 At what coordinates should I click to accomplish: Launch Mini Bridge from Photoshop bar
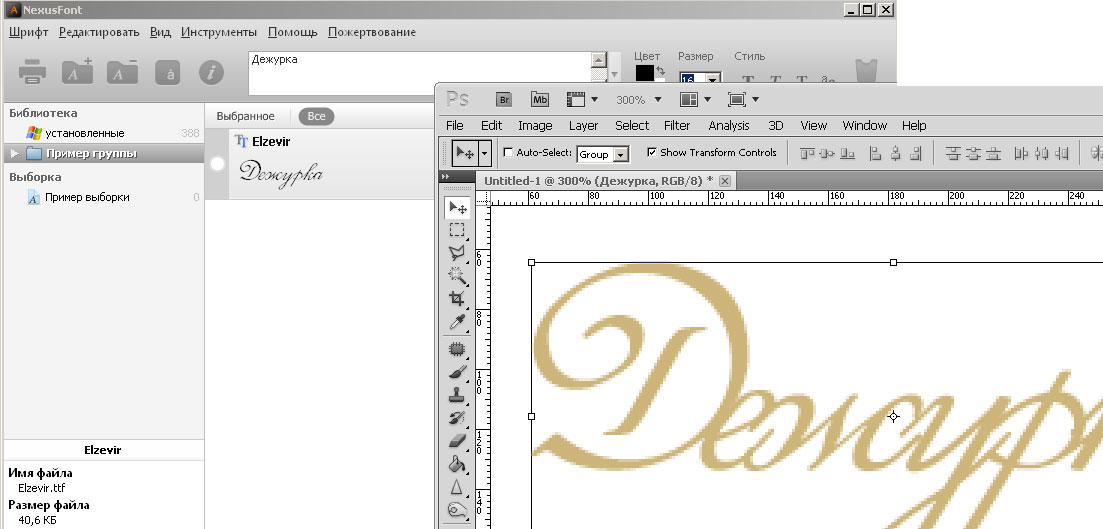[539, 99]
